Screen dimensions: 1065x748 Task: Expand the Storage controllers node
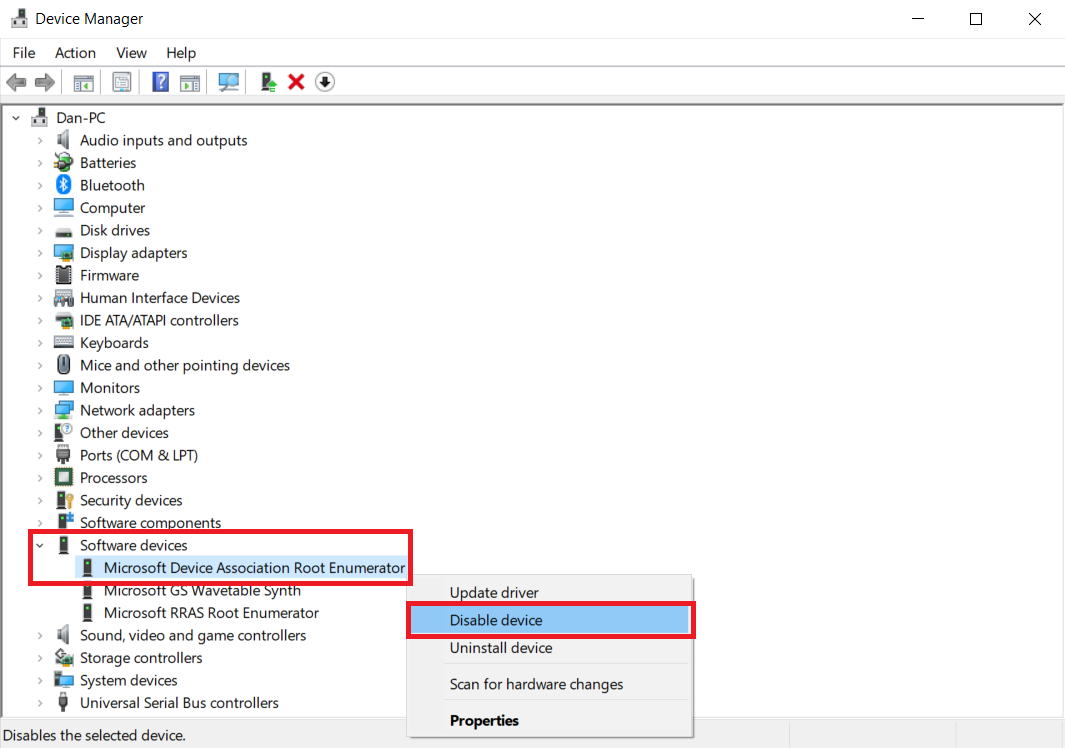[x=40, y=658]
